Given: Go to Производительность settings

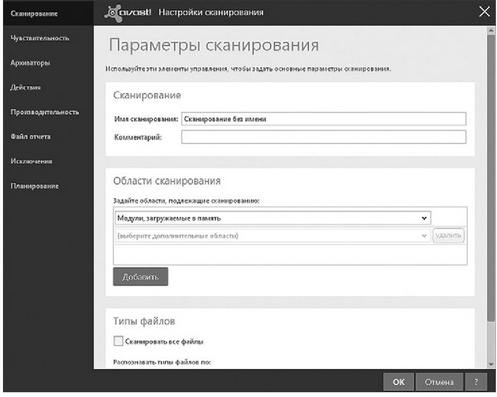Looking at the screenshot, I should click(45, 112).
